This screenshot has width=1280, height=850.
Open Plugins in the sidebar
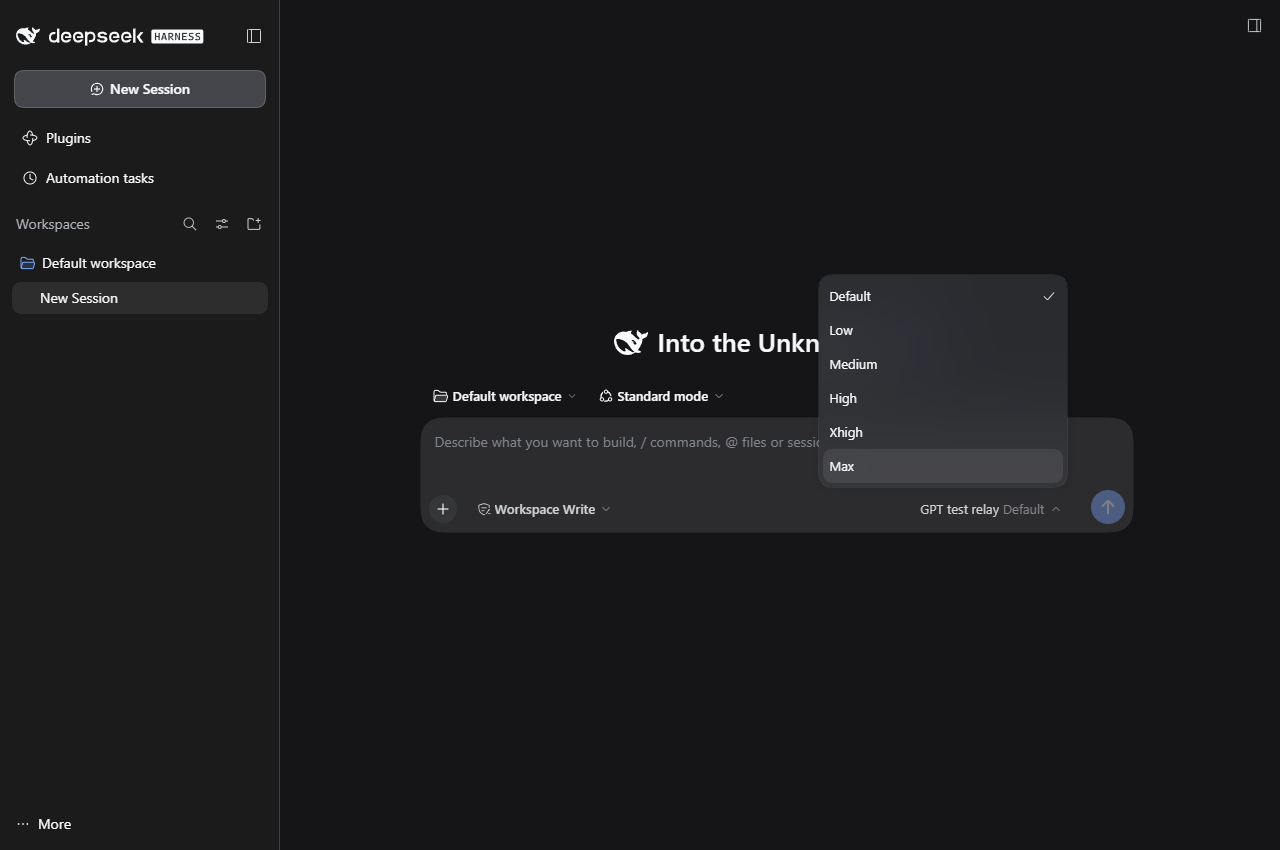pyautogui.click(x=140, y=138)
